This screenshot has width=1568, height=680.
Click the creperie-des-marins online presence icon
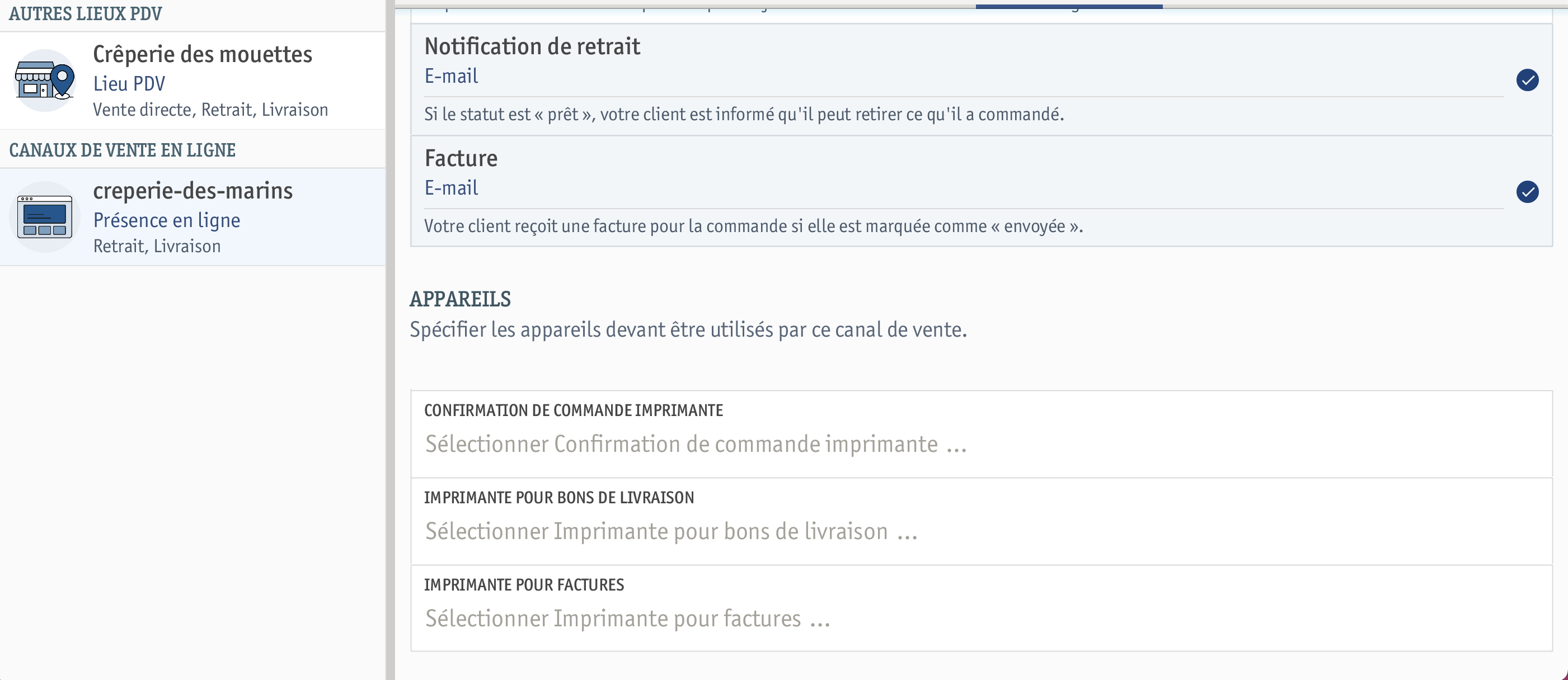tap(44, 217)
